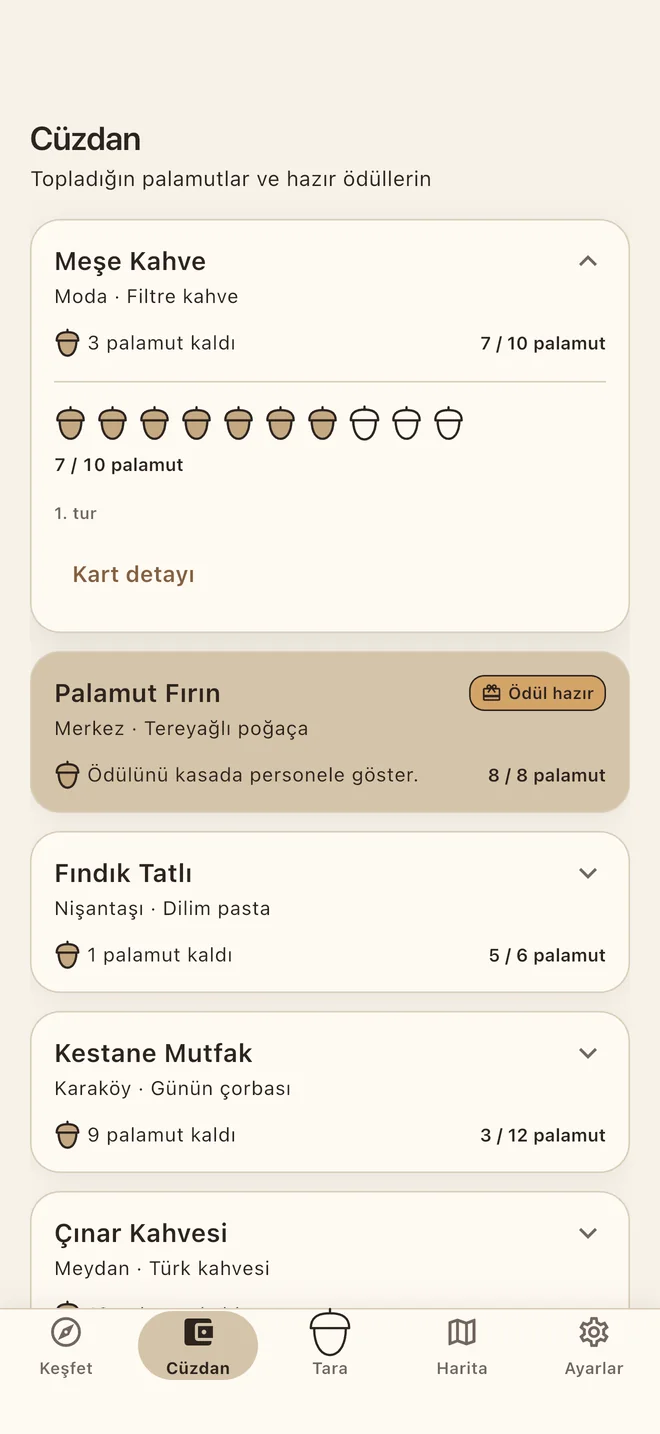Open the Kart detayı link
Screen dimensions: 660x1434
point(133,574)
